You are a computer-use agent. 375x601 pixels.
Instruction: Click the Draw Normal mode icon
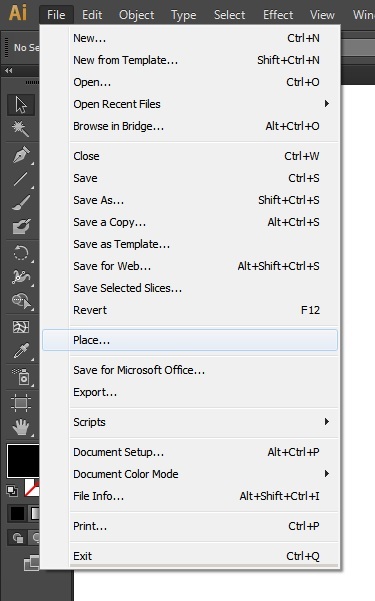(18, 538)
